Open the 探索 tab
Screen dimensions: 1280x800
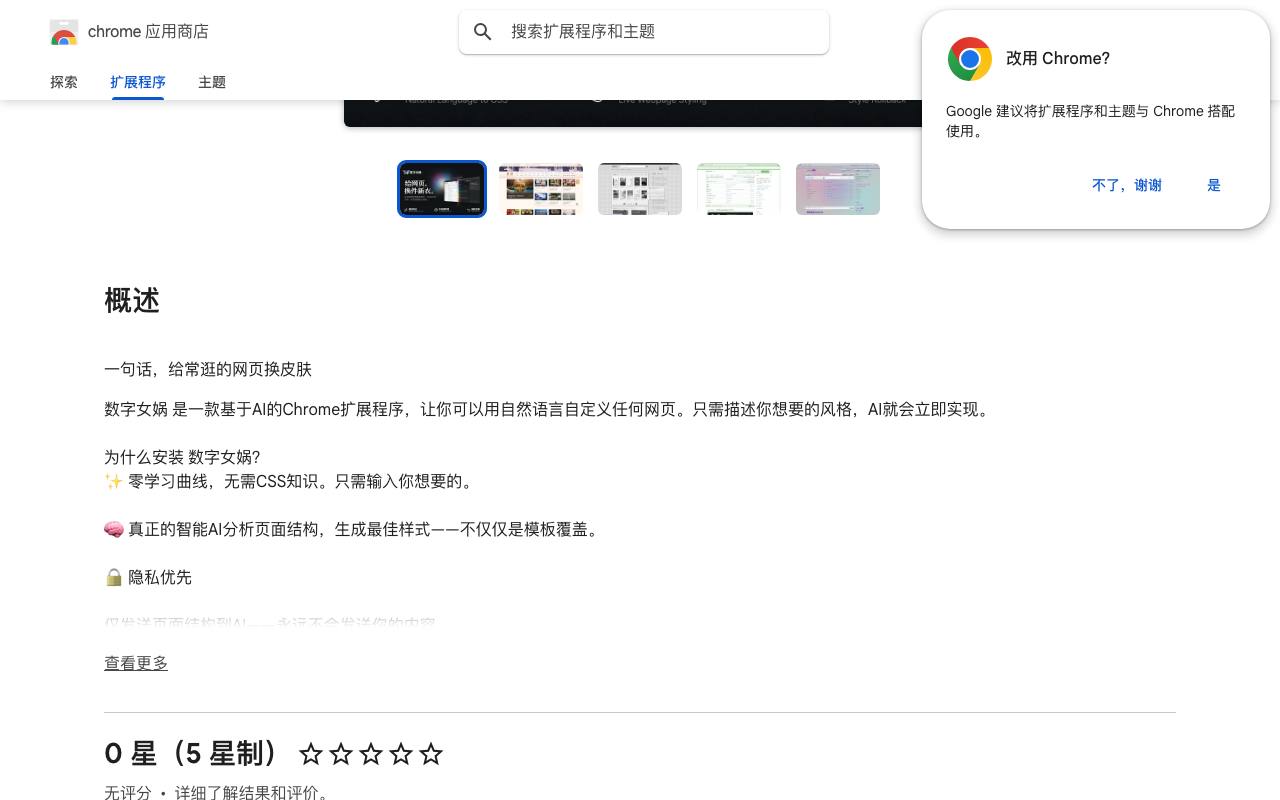tap(64, 82)
